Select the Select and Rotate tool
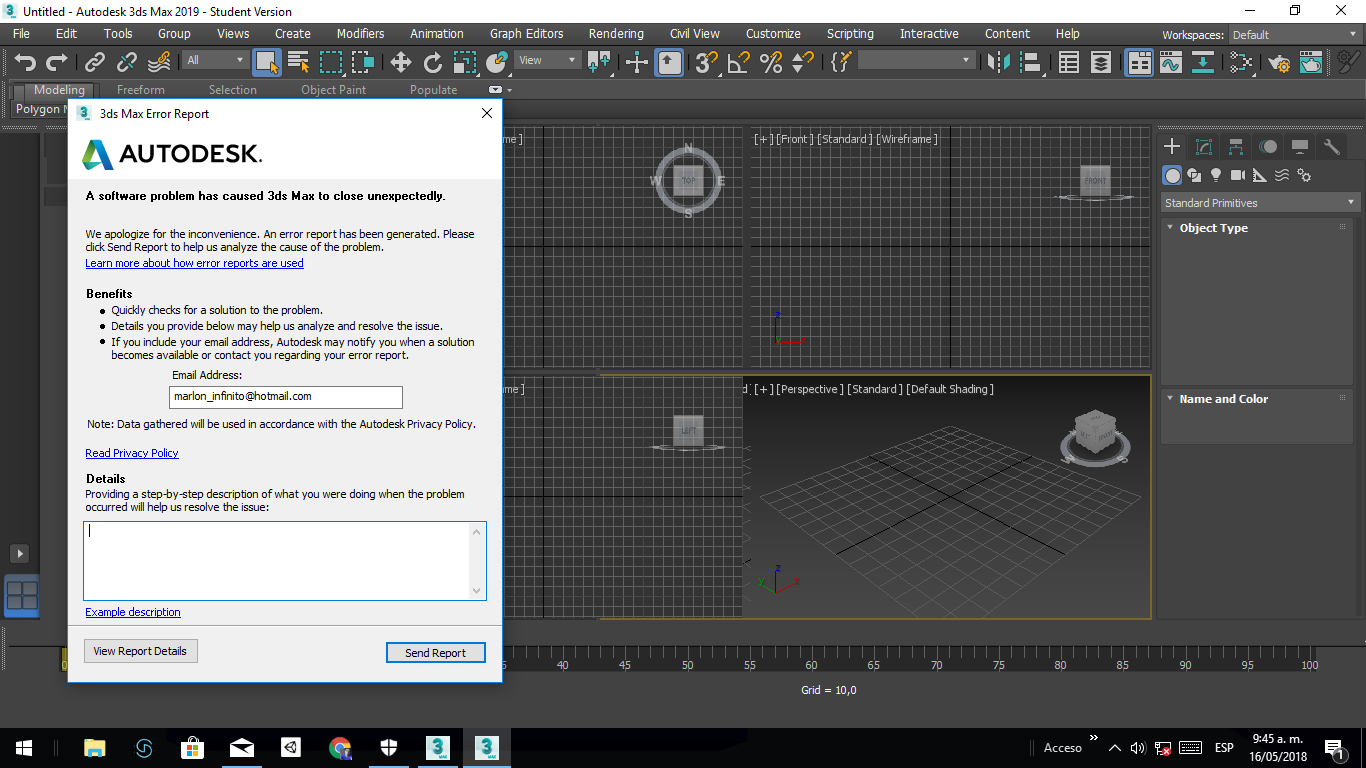This screenshot has height=768, width=1366. 433,63
